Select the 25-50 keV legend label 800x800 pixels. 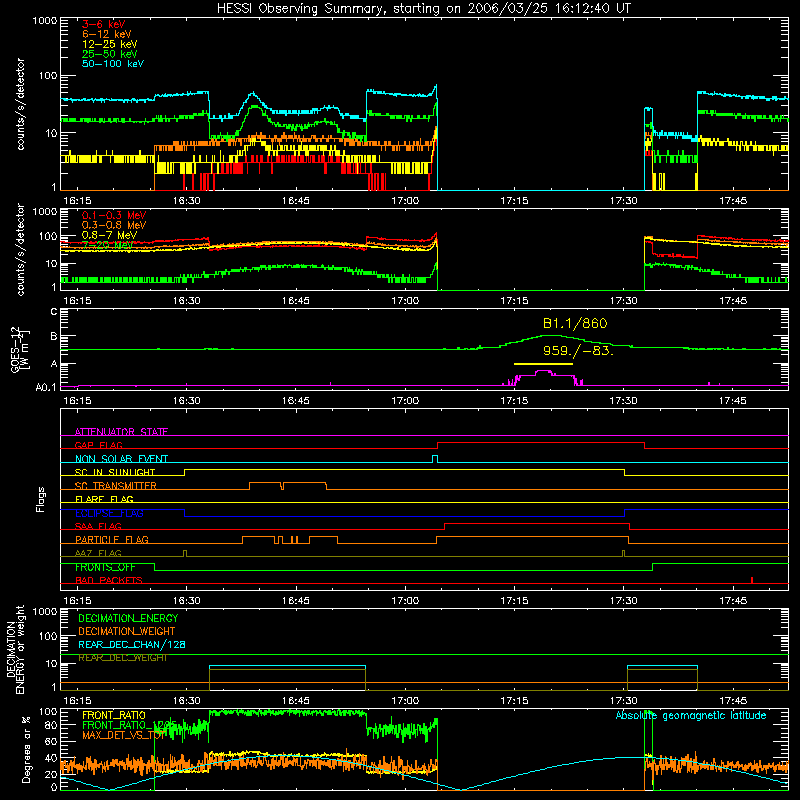coord(109,54)
